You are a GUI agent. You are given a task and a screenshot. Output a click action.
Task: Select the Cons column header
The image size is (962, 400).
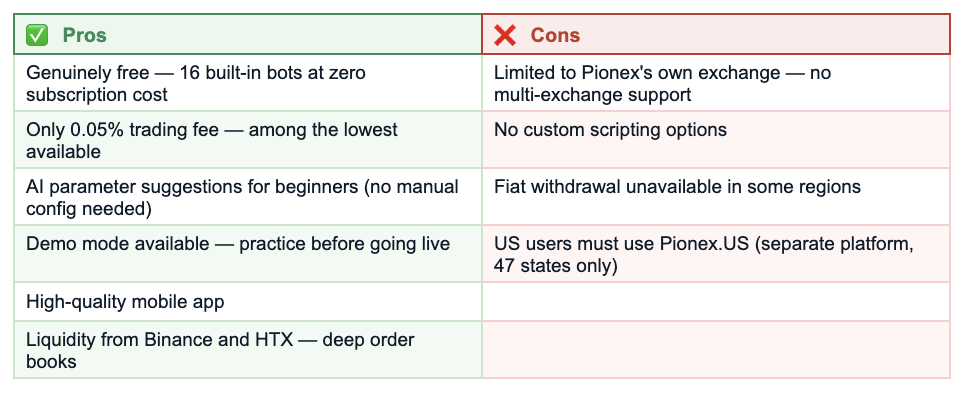[716, 34]
